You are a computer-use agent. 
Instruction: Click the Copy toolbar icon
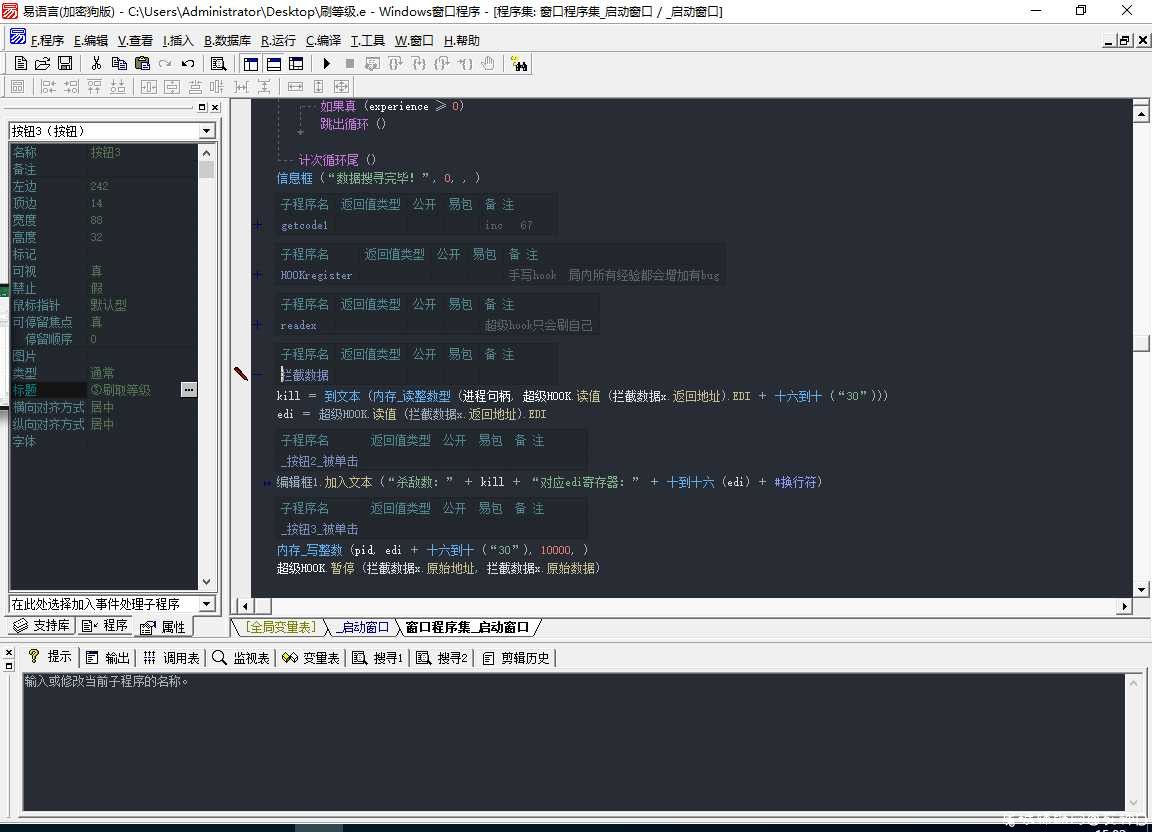click(x=119, y=64)
